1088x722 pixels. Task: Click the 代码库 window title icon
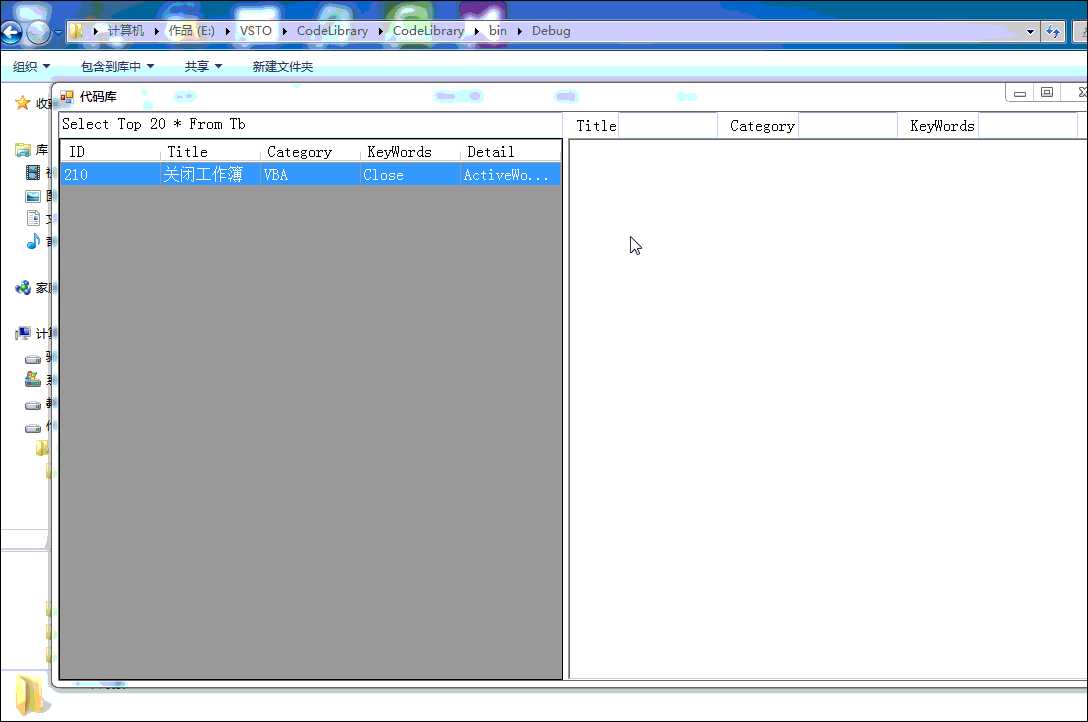coord(67,96)
